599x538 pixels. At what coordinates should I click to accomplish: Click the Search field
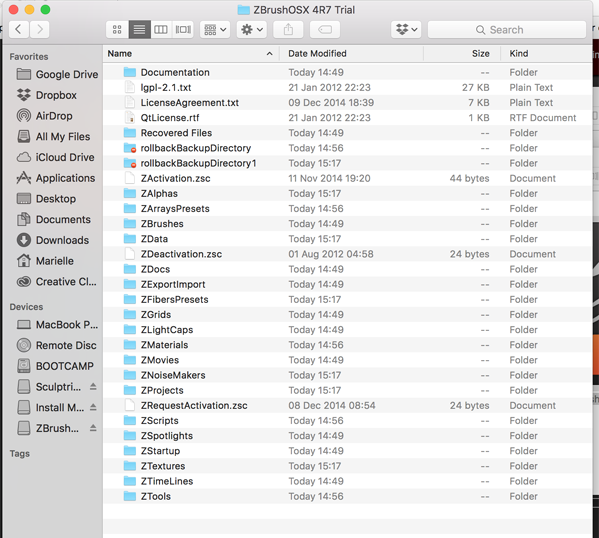(507, 29)
